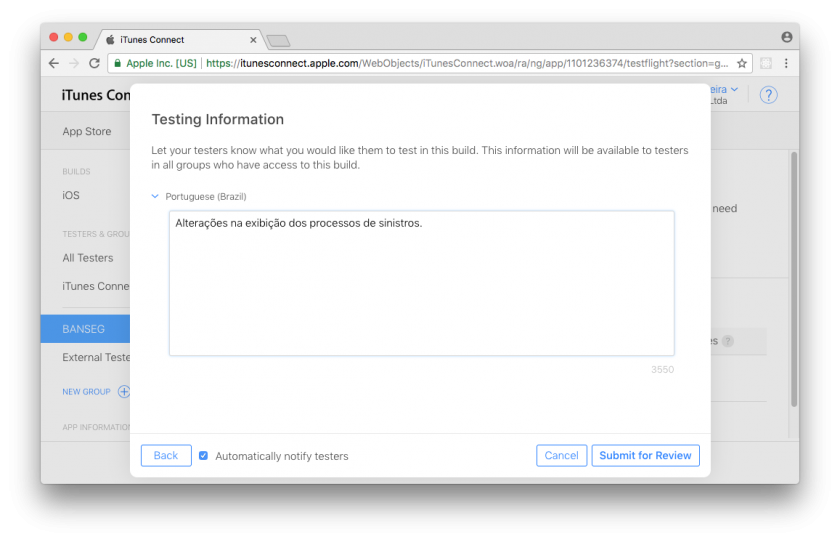This screenshot has width=840, height=542.
Task: Click the green secure padlock icon
Action: (117, 63)
